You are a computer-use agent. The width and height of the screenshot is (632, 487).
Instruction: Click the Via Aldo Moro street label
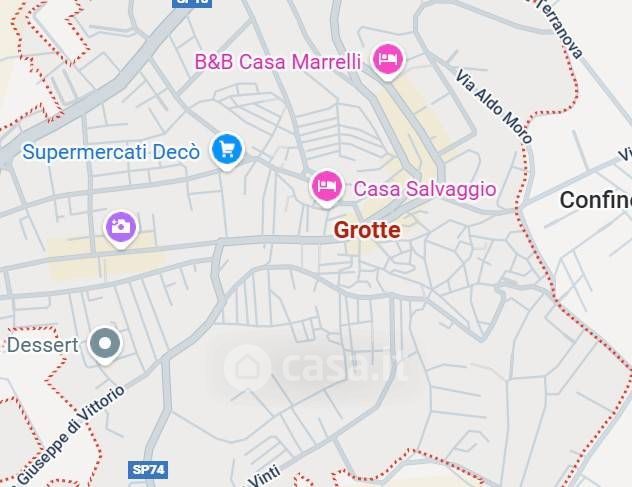(495, 106)
